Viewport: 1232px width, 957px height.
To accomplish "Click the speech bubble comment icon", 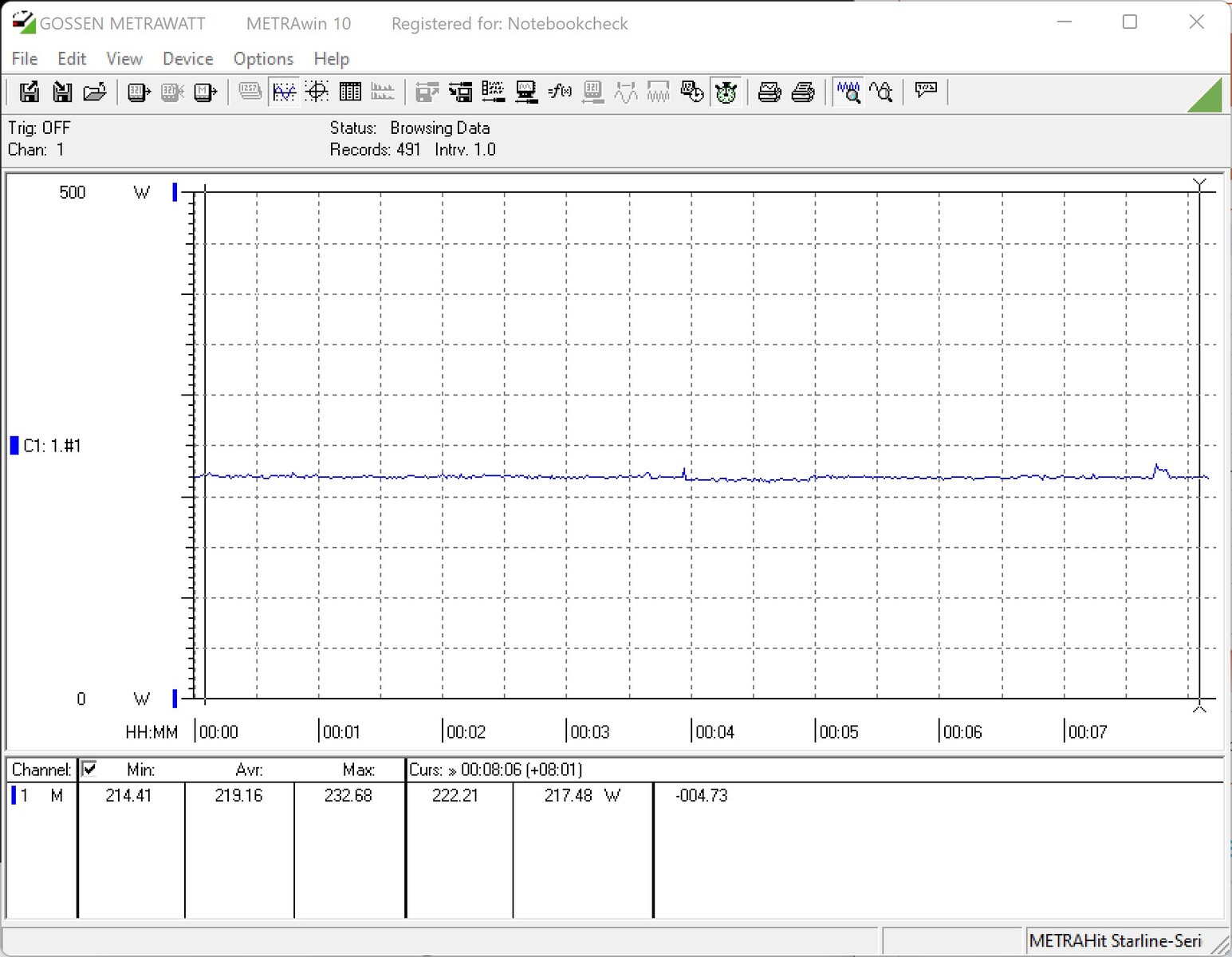I will [x=926, y=91].
